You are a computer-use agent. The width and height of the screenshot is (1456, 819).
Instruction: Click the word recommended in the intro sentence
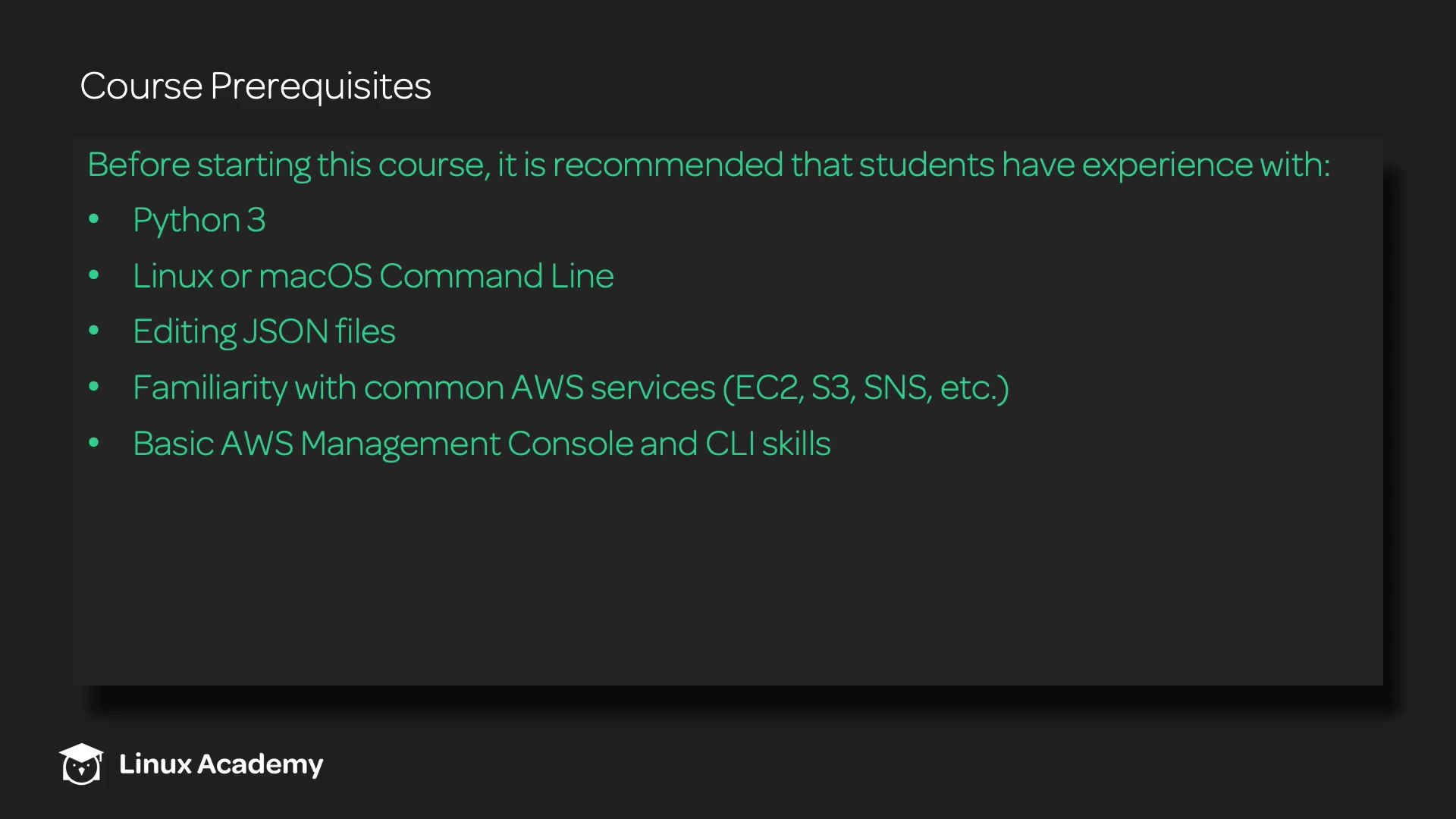click(x=667, y=165)
